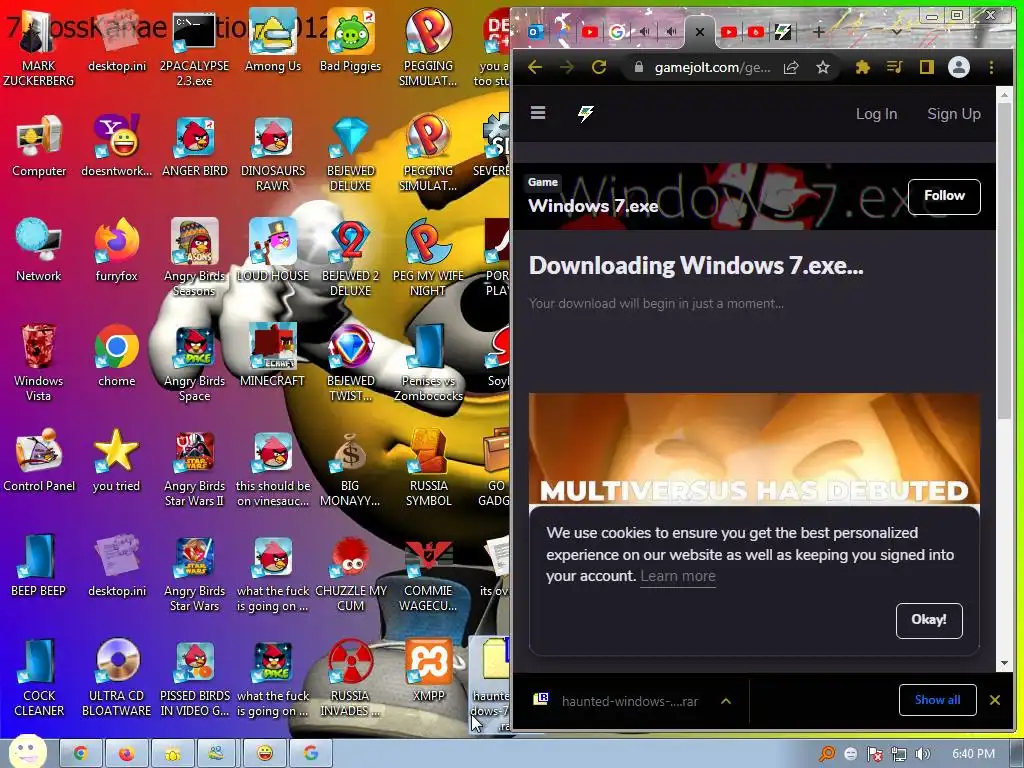
Task: Select the RUSSIA INVADES radiation icon
Action: point(350,677)
